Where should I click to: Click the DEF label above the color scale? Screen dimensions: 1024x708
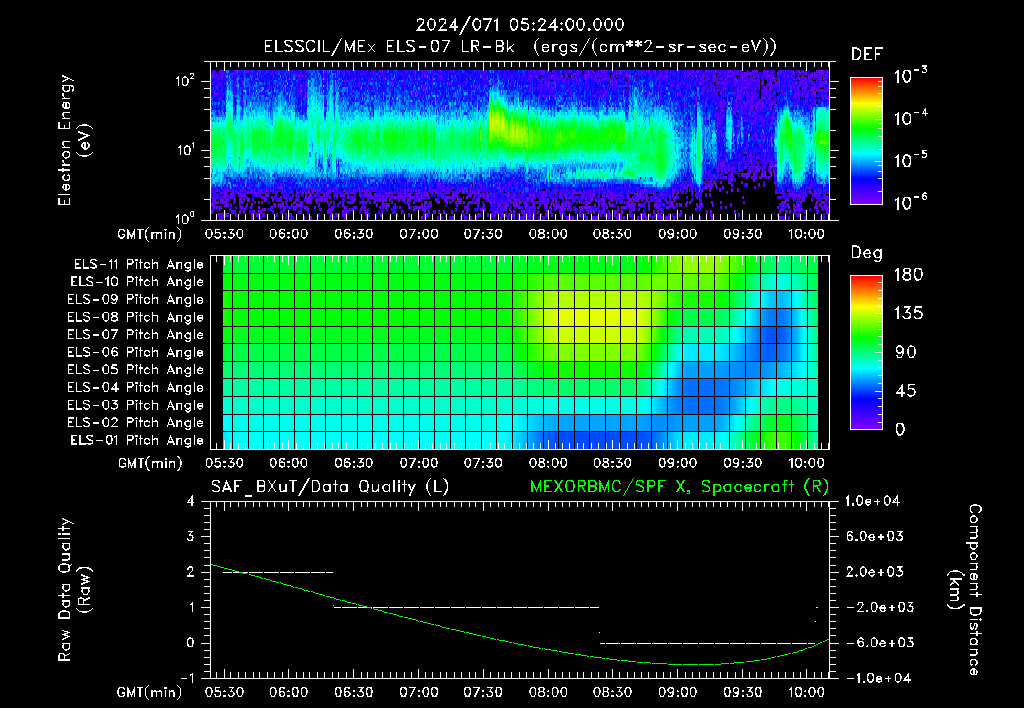point(867,55)
